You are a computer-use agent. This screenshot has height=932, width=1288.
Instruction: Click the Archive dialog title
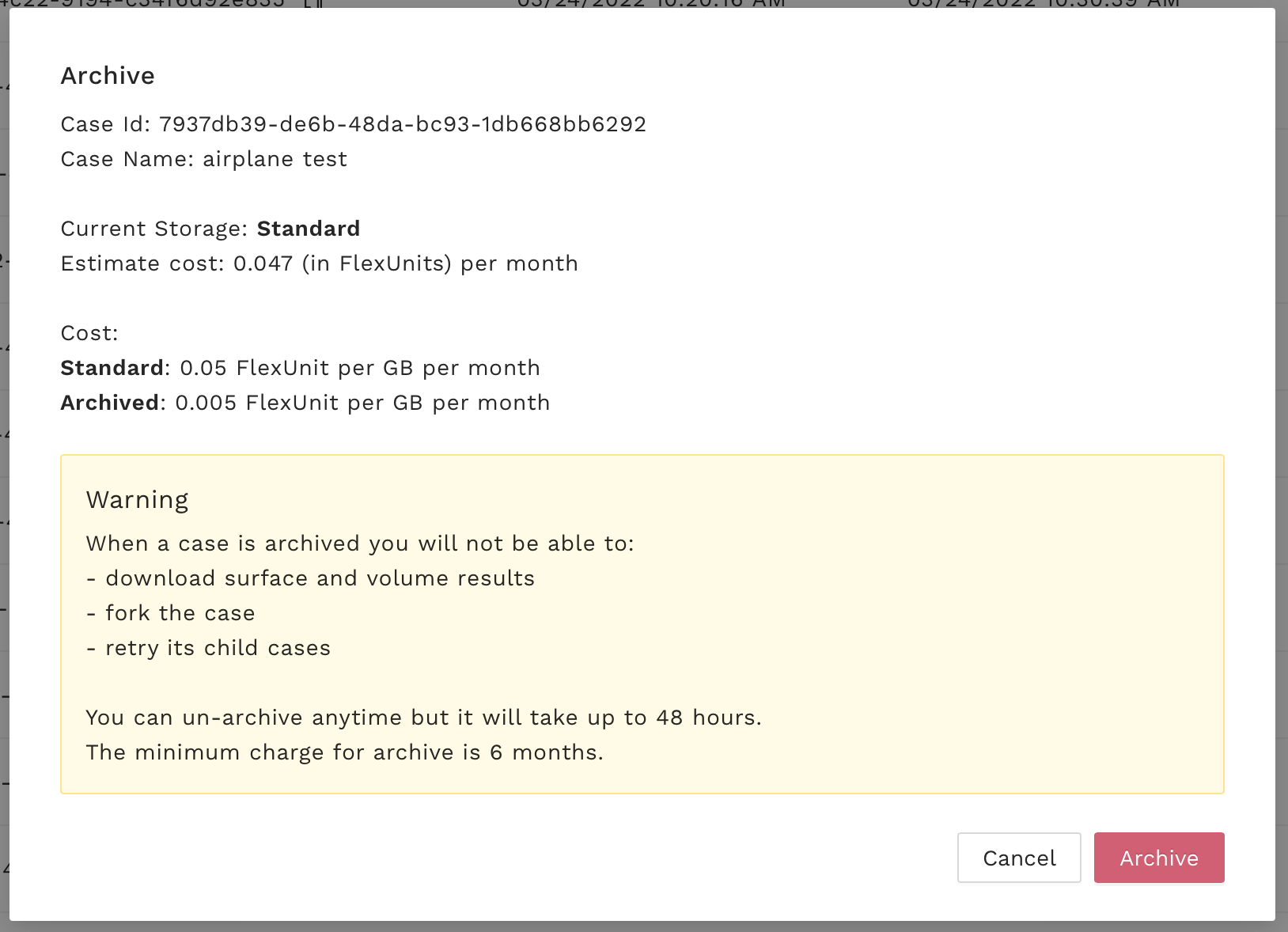(x=108, y=76)
